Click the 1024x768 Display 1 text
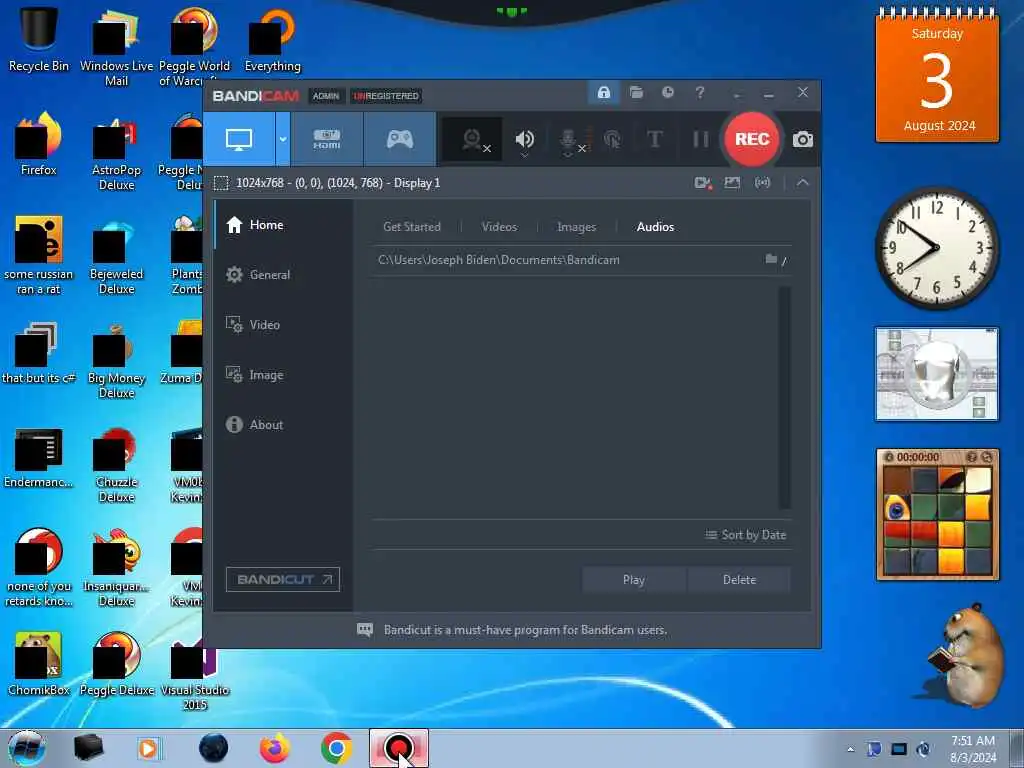This screenshot has width=1024, height=768. click(x=338, y=183)
